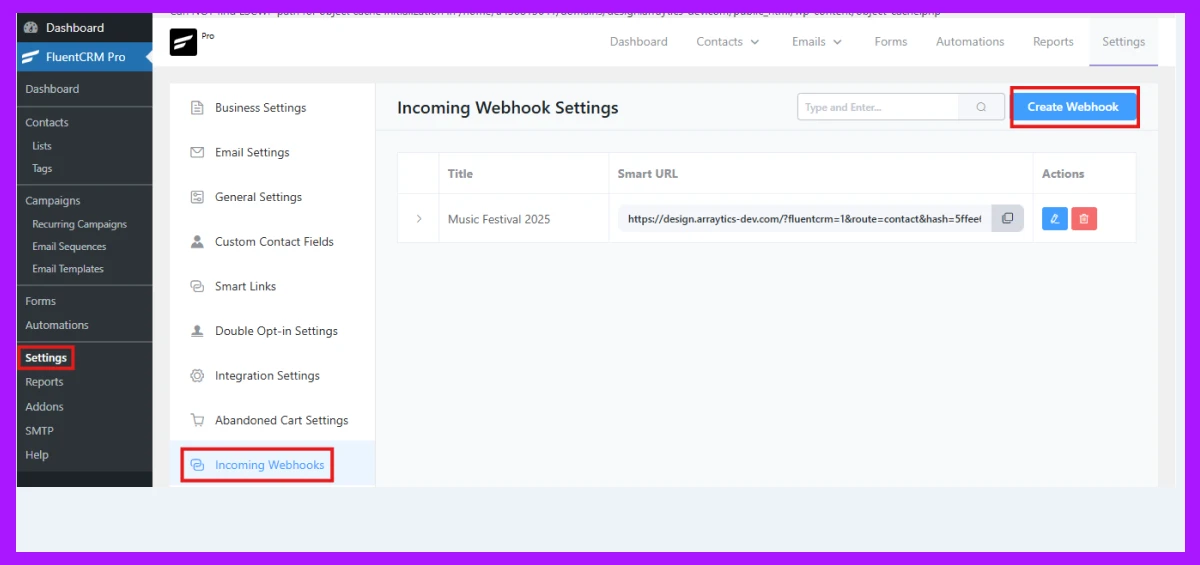
Task: Edit the Music Festival 2025 webhook
Action: (1055, 219)
